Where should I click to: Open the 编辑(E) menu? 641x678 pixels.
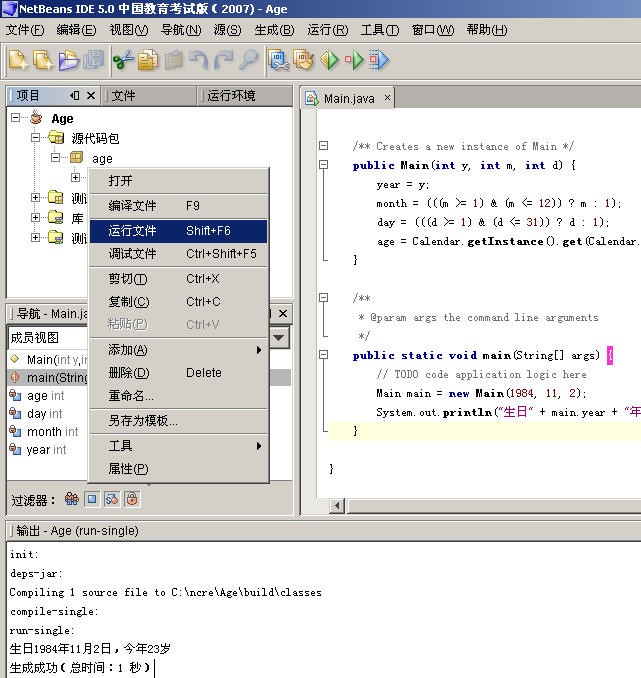[76, 30]
